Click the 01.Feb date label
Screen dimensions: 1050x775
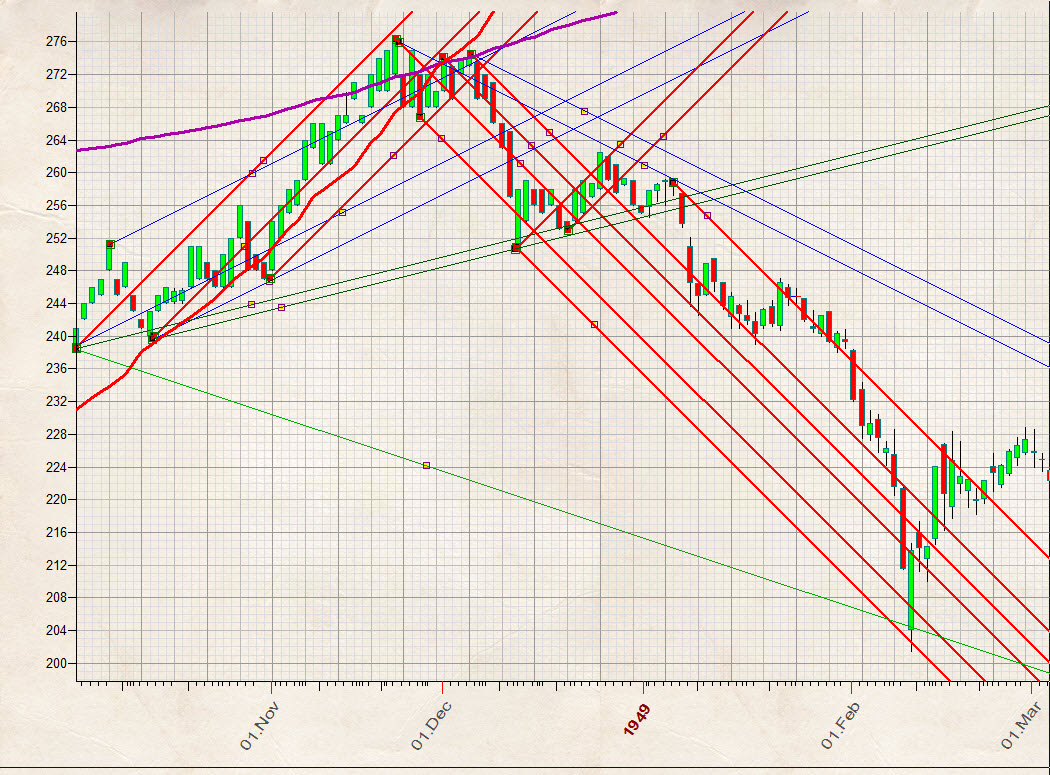[840, 729]
